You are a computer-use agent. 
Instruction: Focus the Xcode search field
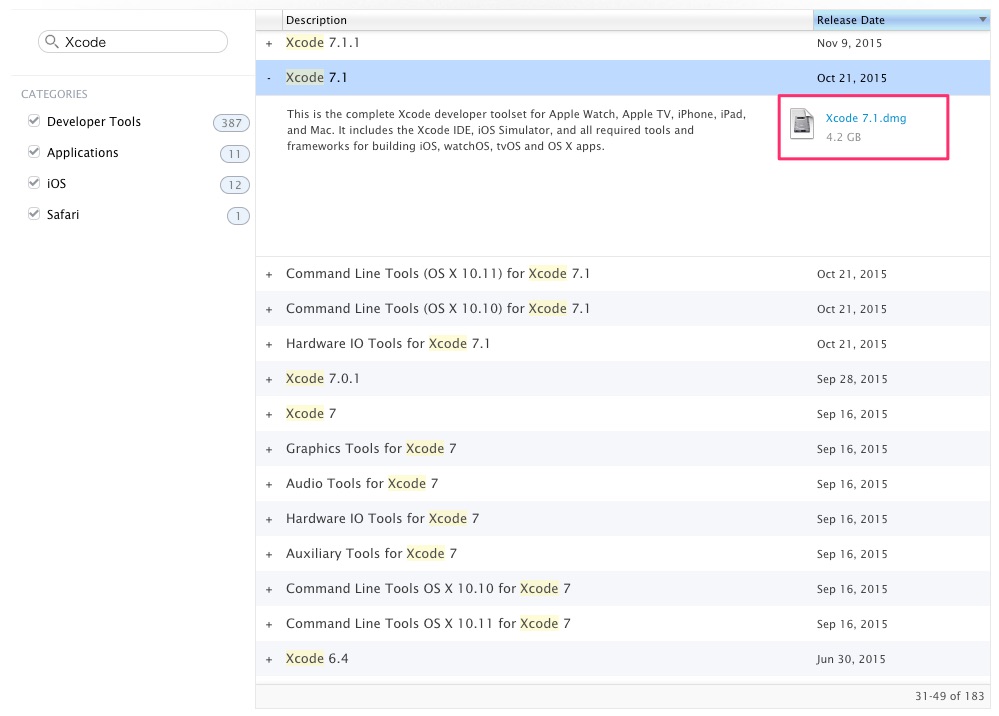[x=133, y=41]
